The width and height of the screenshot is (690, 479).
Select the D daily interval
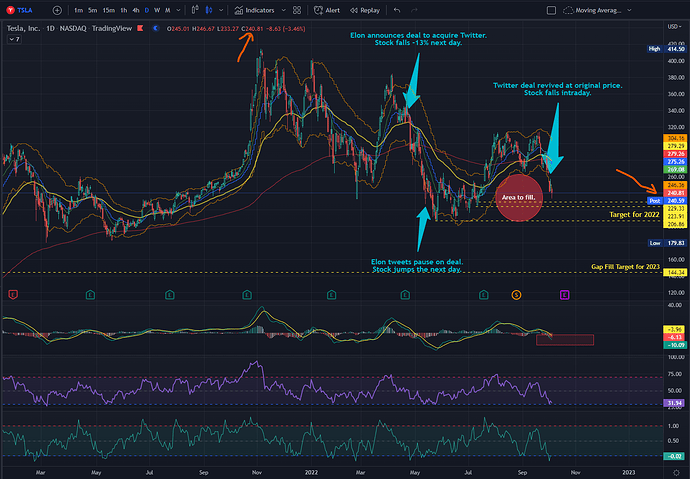tap(147, 10)
